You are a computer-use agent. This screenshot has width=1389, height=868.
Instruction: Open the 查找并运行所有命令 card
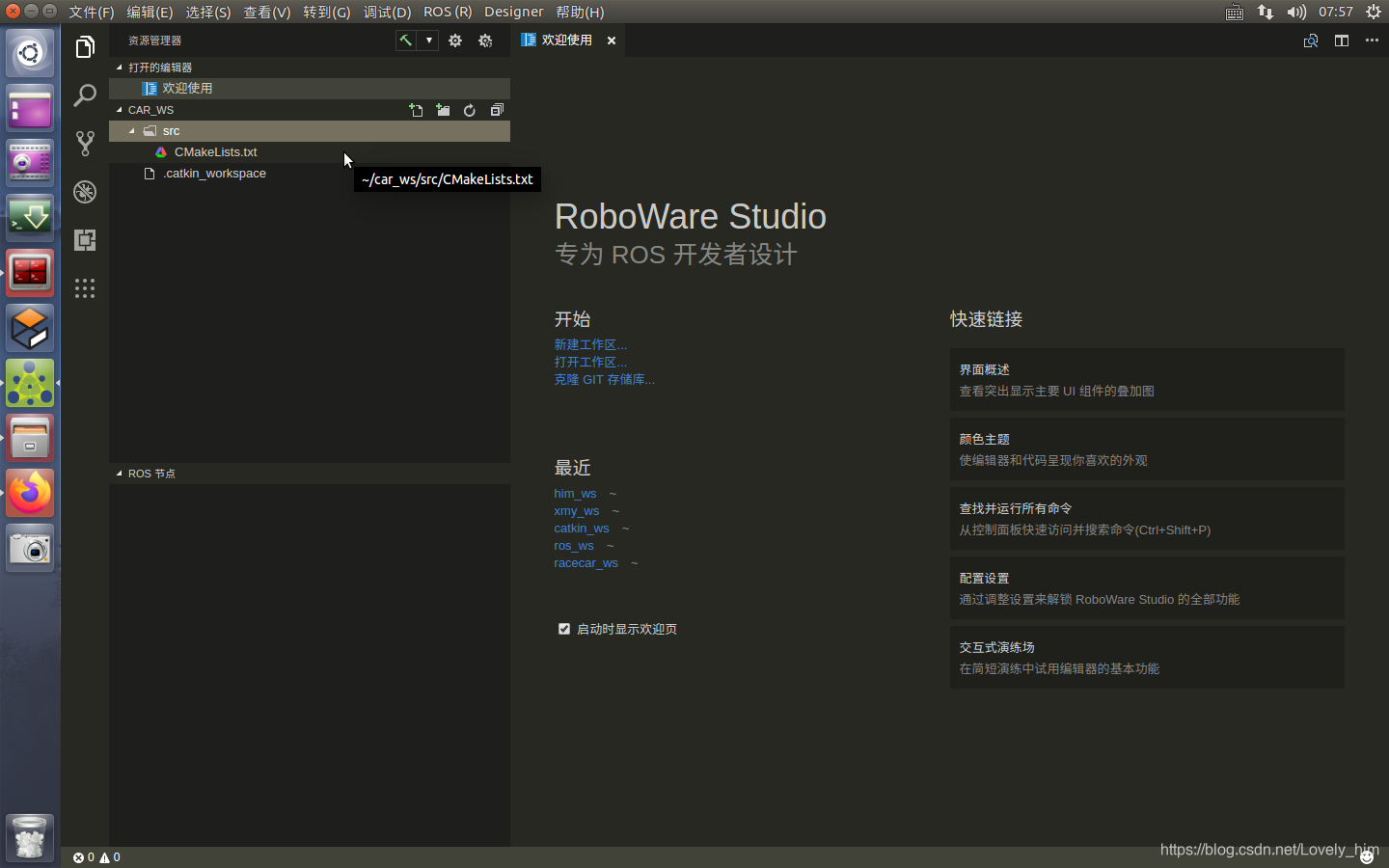pyautogui.click(x=1147, y=519)
